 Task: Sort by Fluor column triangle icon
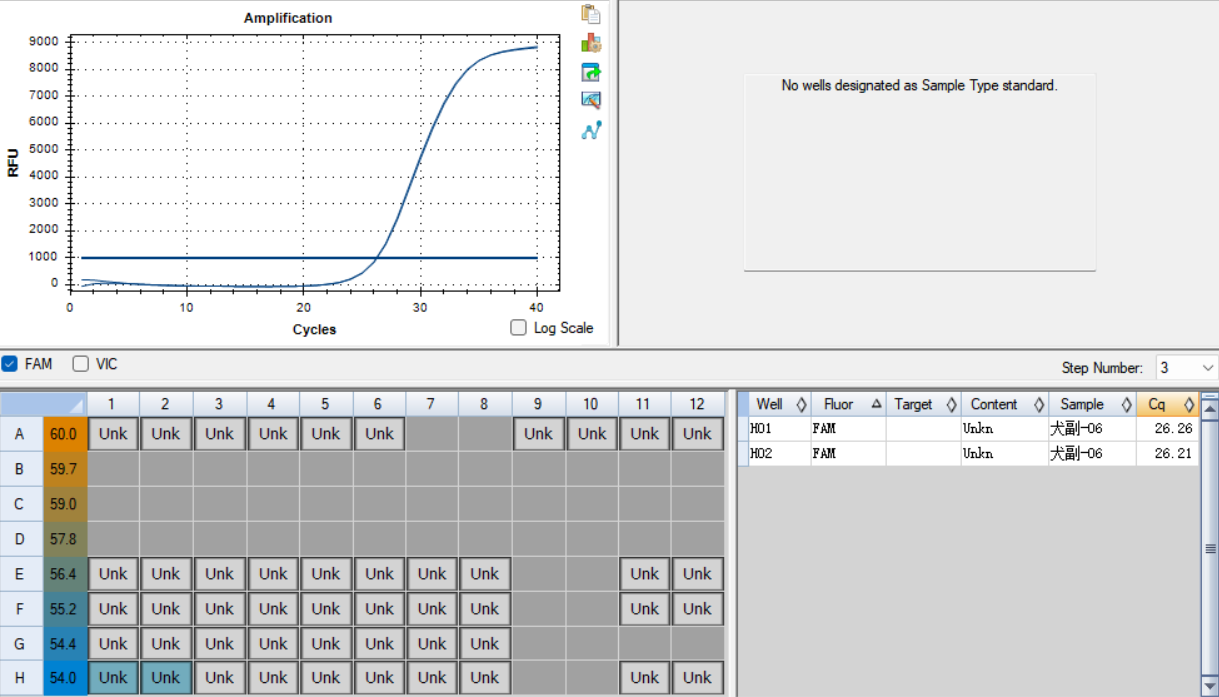(x=876, y=405)
